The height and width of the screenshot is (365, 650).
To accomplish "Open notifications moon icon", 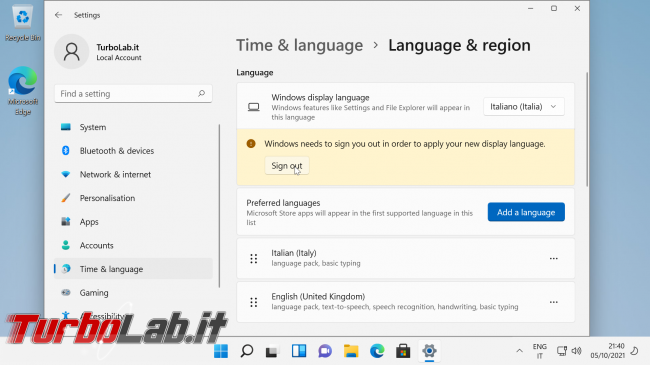I will tap(635, 351).
